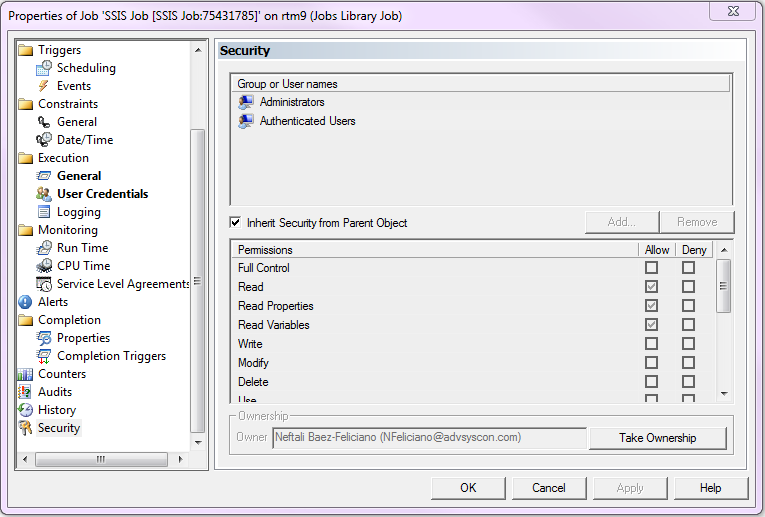Click the permissions list scroll-down arrow

pos(724,394)
